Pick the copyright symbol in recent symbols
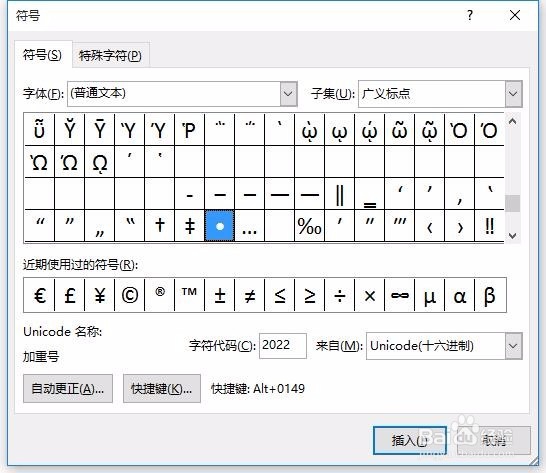546x473 pixels. click(130, 295)
